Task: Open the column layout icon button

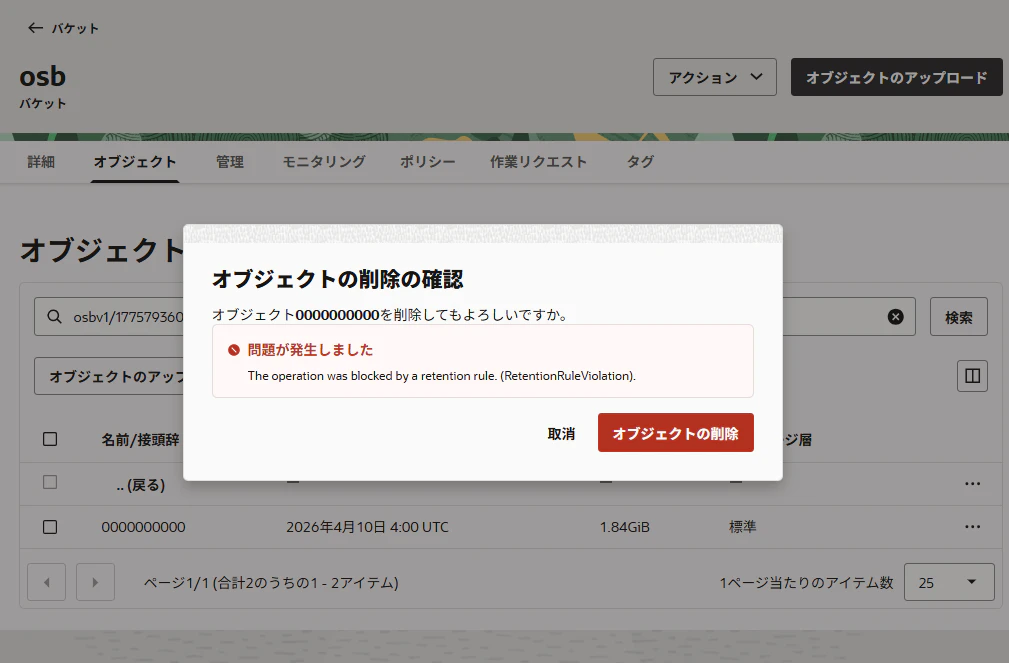Action: click(x=972, y=376)
